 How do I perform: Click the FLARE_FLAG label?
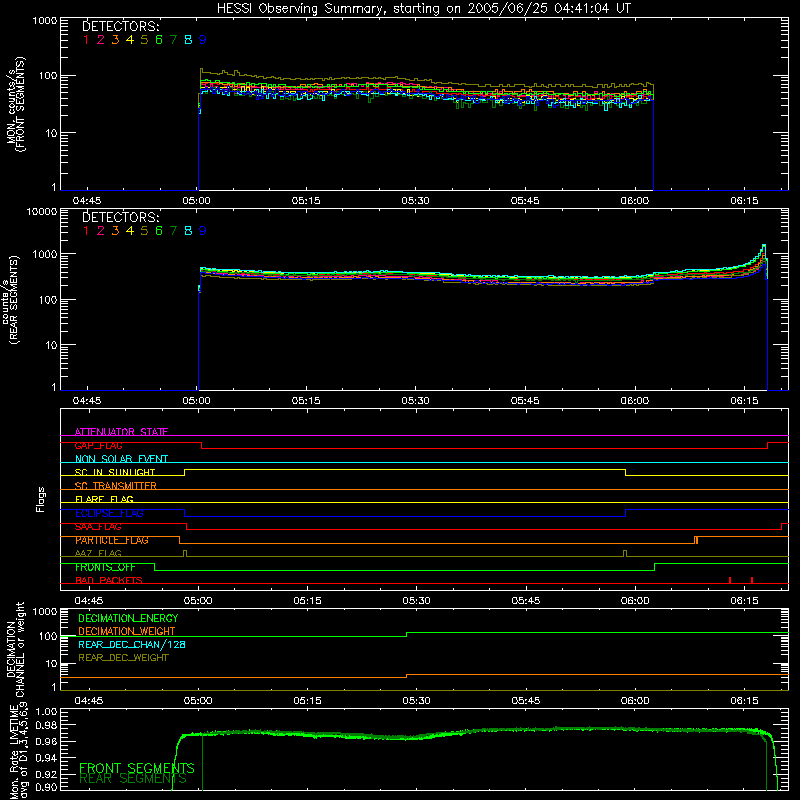pos(104,499)
